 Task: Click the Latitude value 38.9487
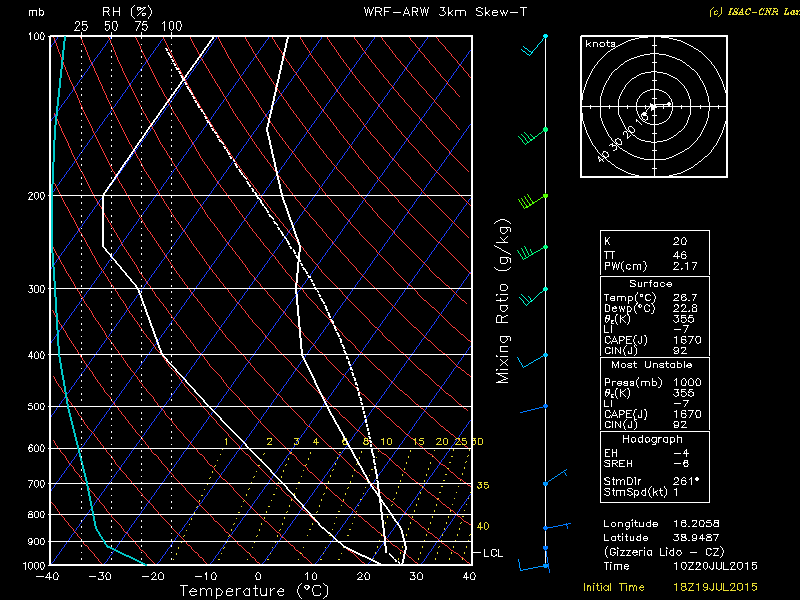pos(696,538)
